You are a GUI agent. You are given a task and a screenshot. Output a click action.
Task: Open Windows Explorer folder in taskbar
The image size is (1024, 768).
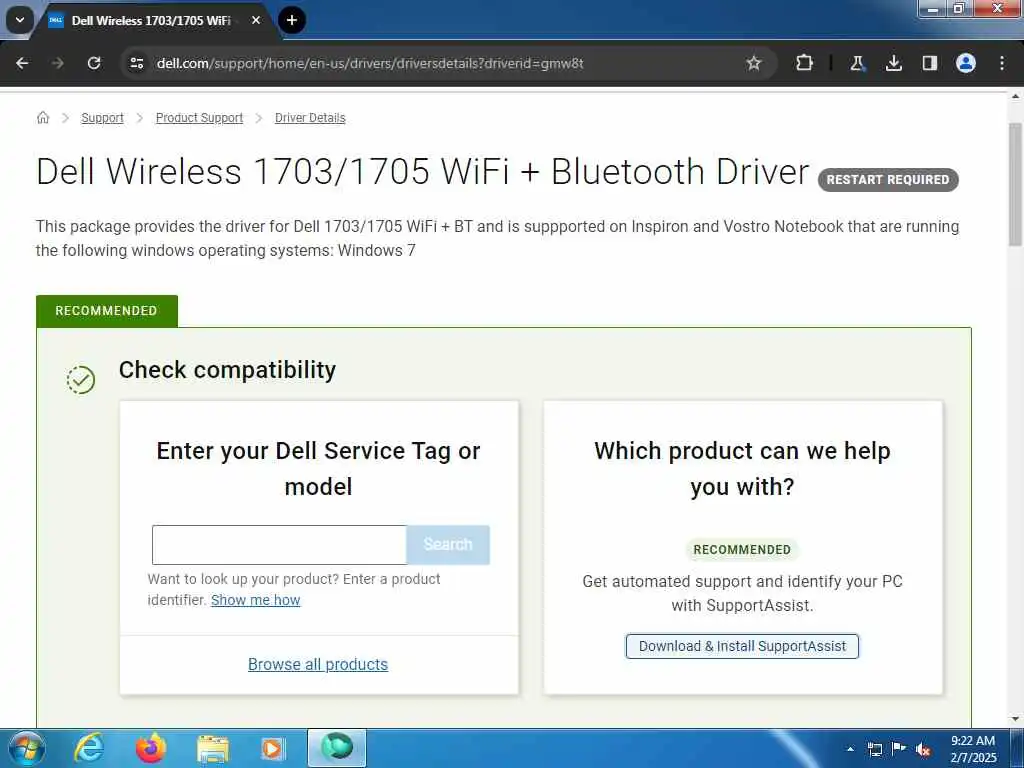213,748
